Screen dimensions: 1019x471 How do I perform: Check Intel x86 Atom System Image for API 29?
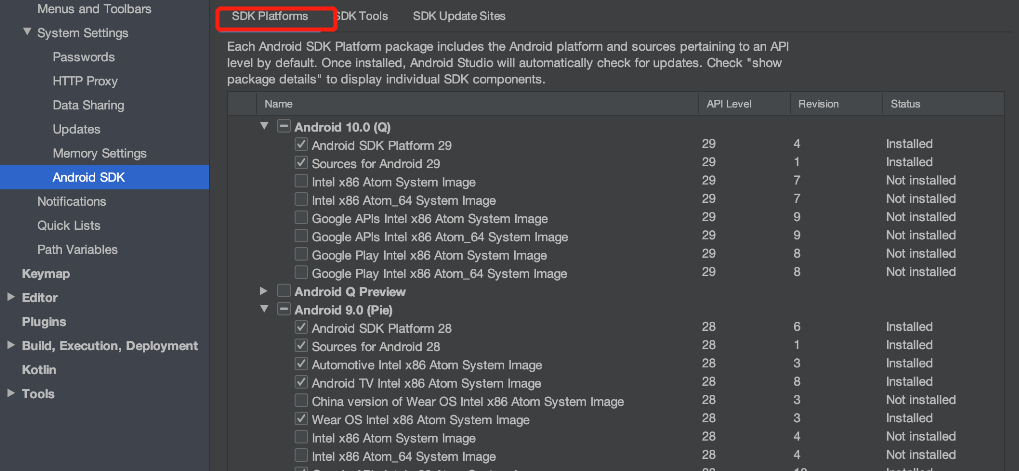(301, 182)
